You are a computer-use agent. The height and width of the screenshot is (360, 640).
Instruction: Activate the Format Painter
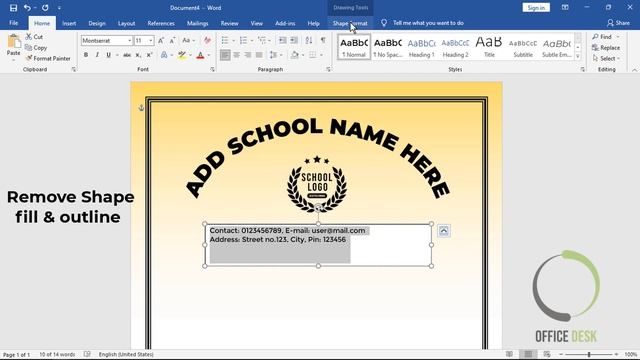pos(48,58)
